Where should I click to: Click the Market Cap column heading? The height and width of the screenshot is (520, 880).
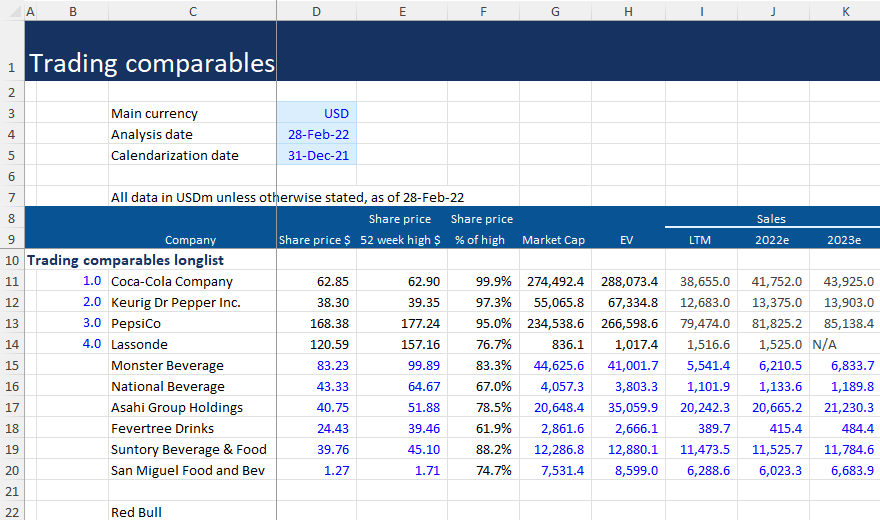553,240
